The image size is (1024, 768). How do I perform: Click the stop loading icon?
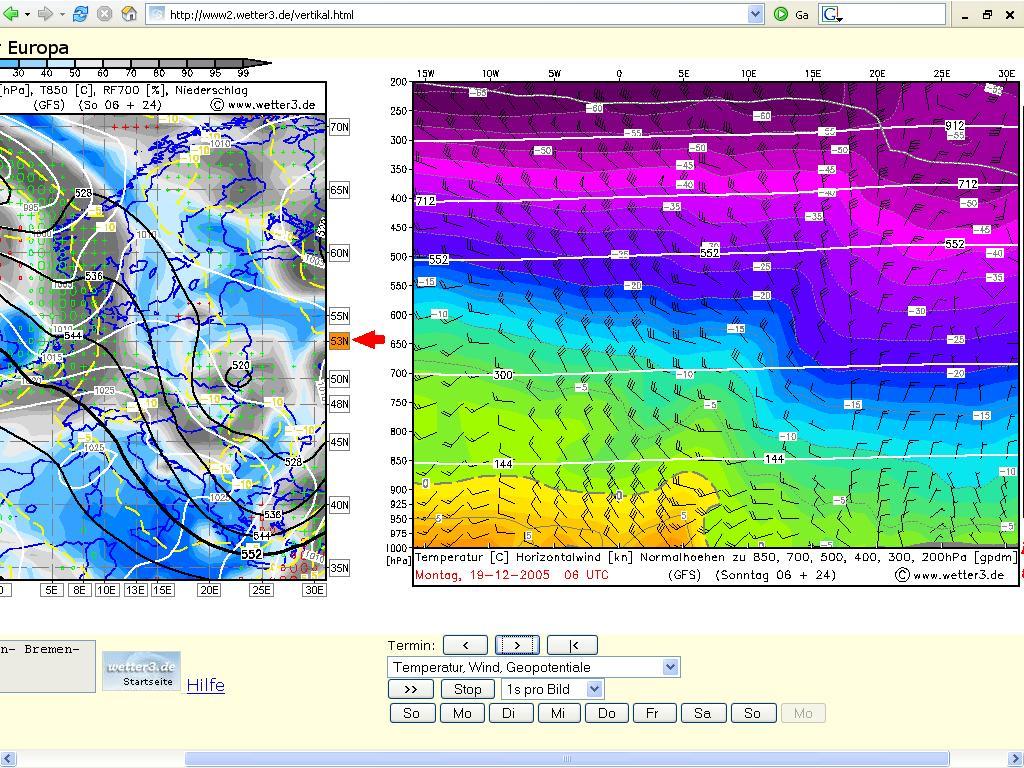pos(104,14)
